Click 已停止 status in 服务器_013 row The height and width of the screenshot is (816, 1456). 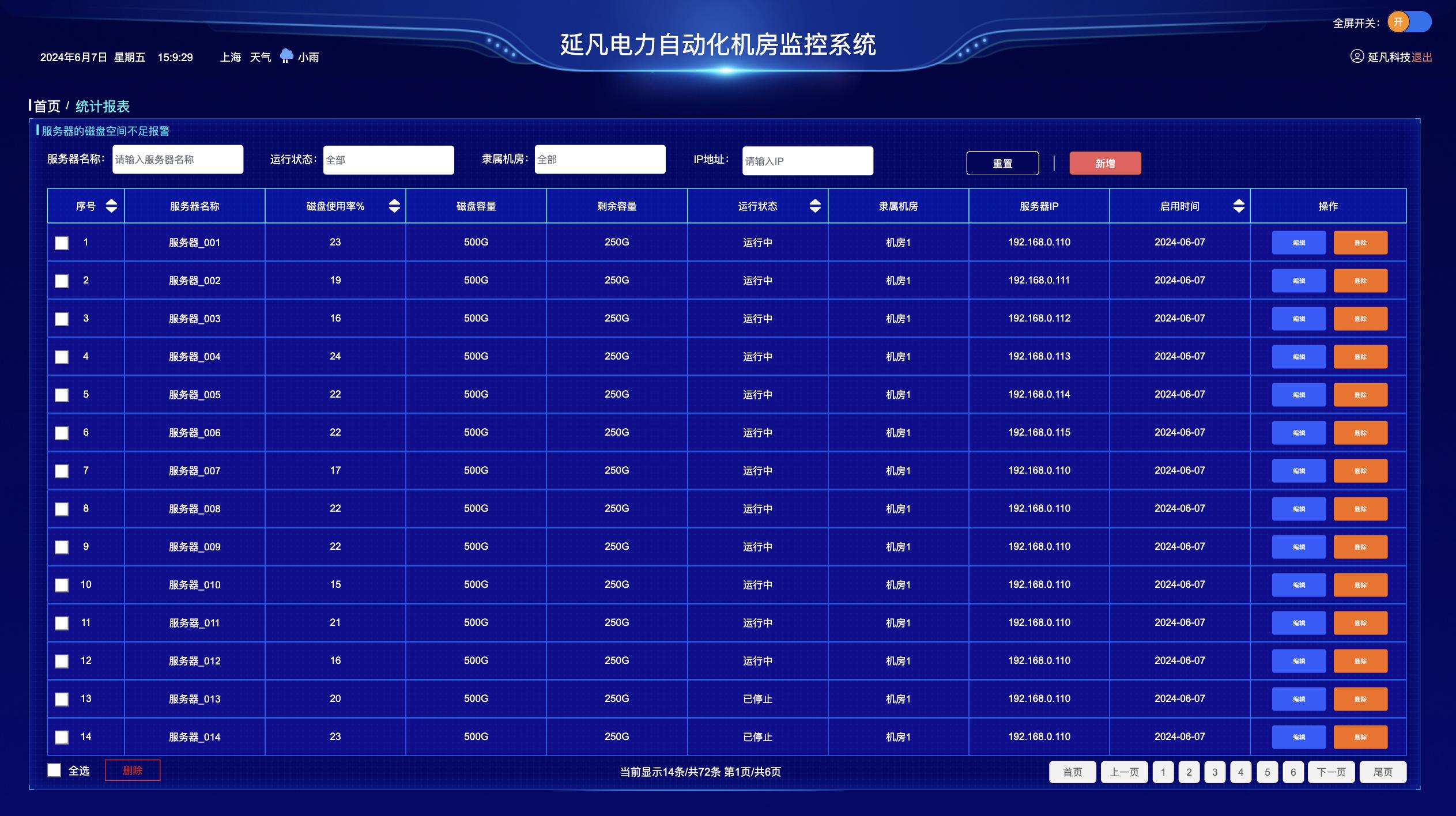pos(757,699)
